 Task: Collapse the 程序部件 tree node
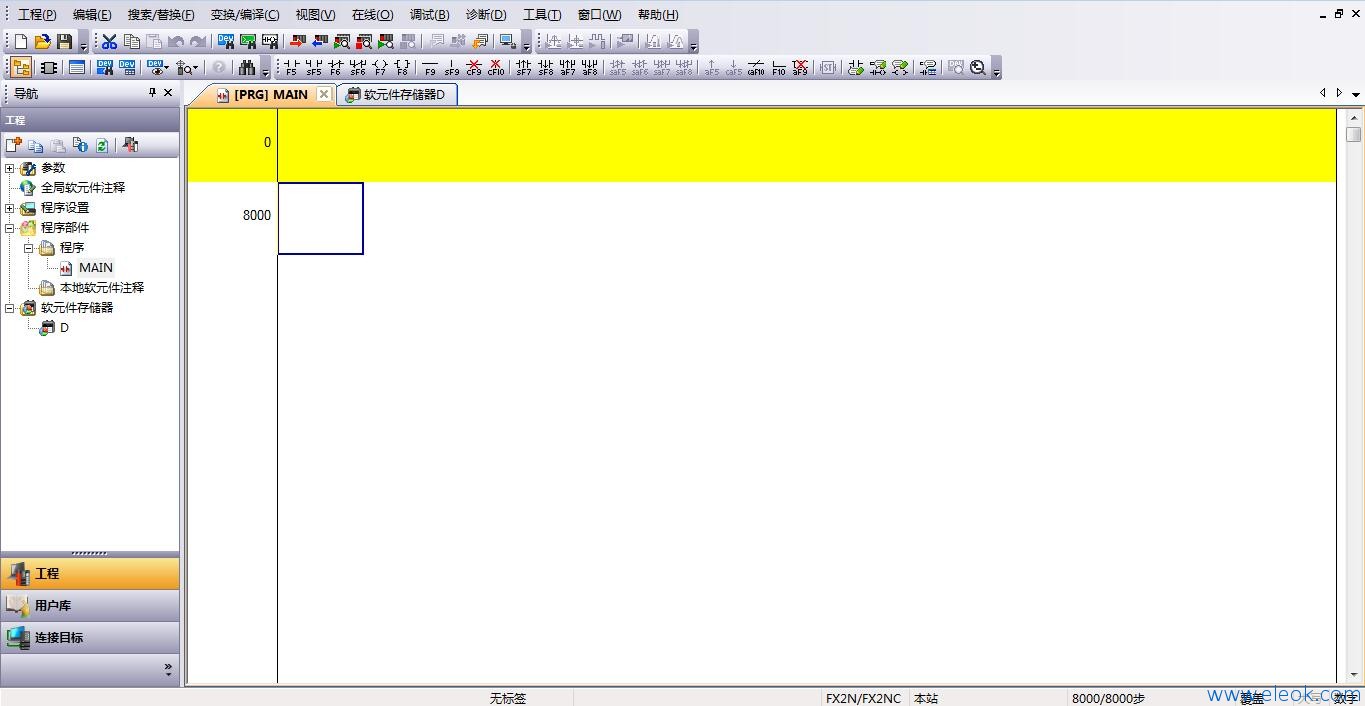[x=10, y=228]
